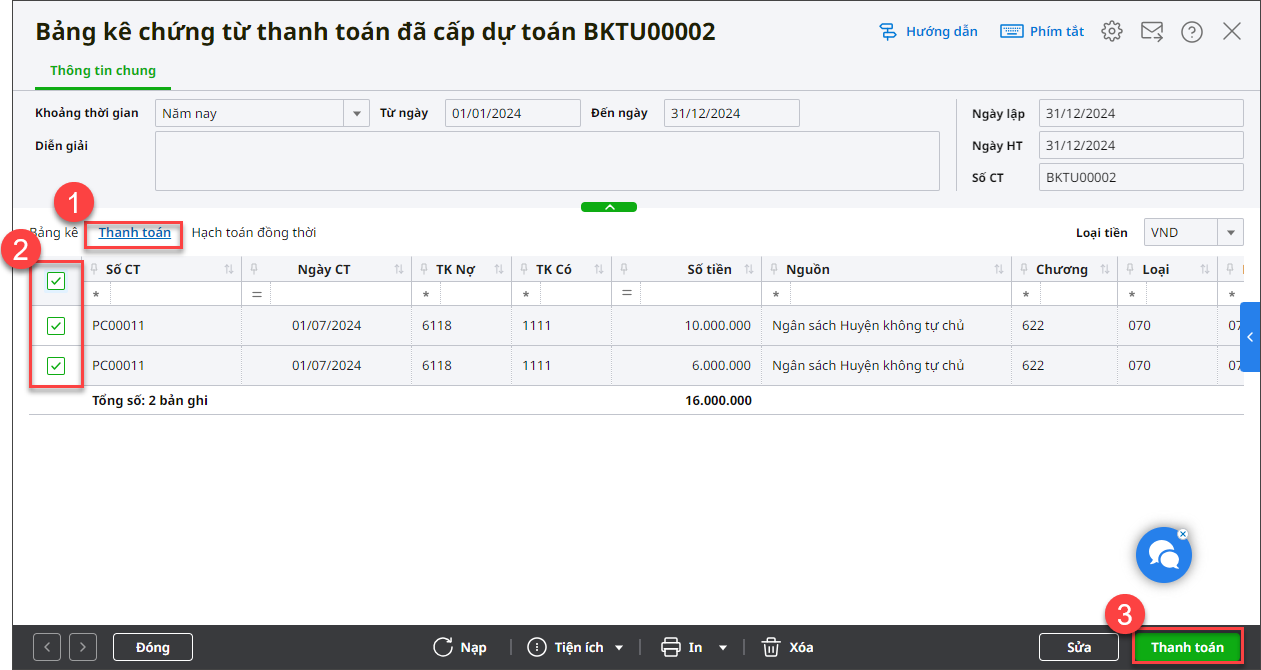Expand the blue right side panel
The width and height of the screenshot is (1261, 670).
tap(1250, 338)
